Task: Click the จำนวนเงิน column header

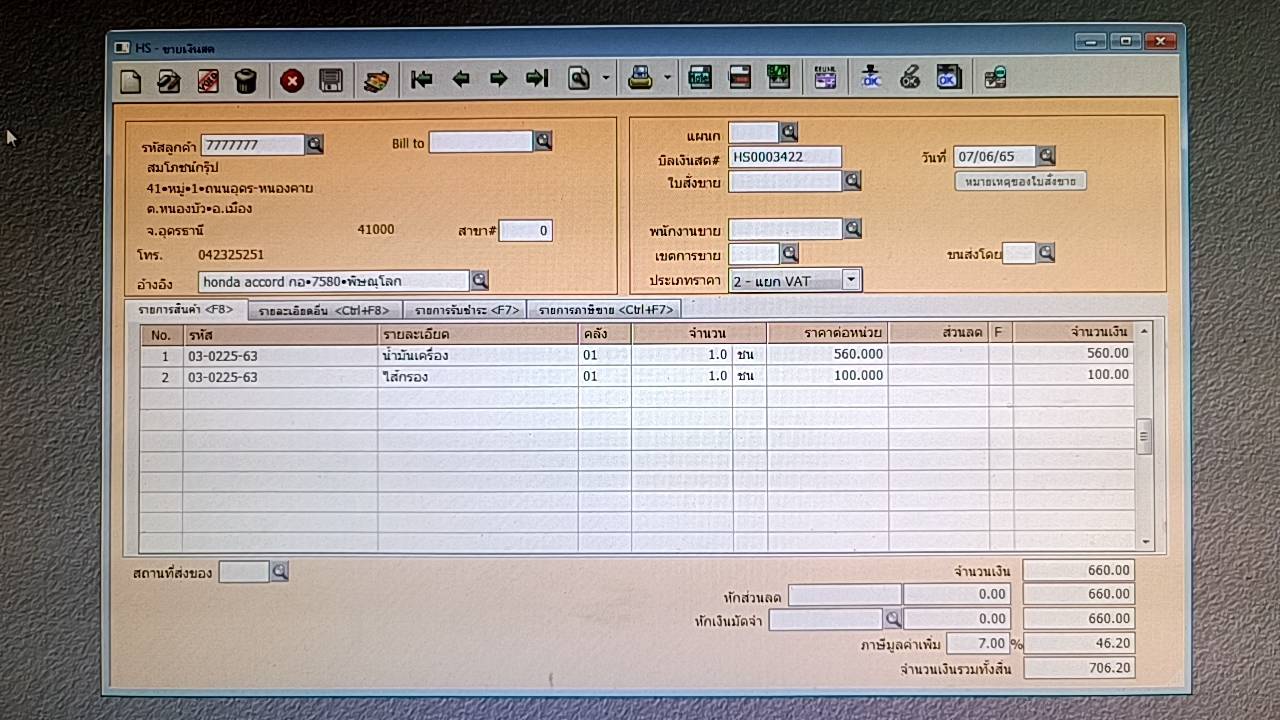Action: point(1073,332)
